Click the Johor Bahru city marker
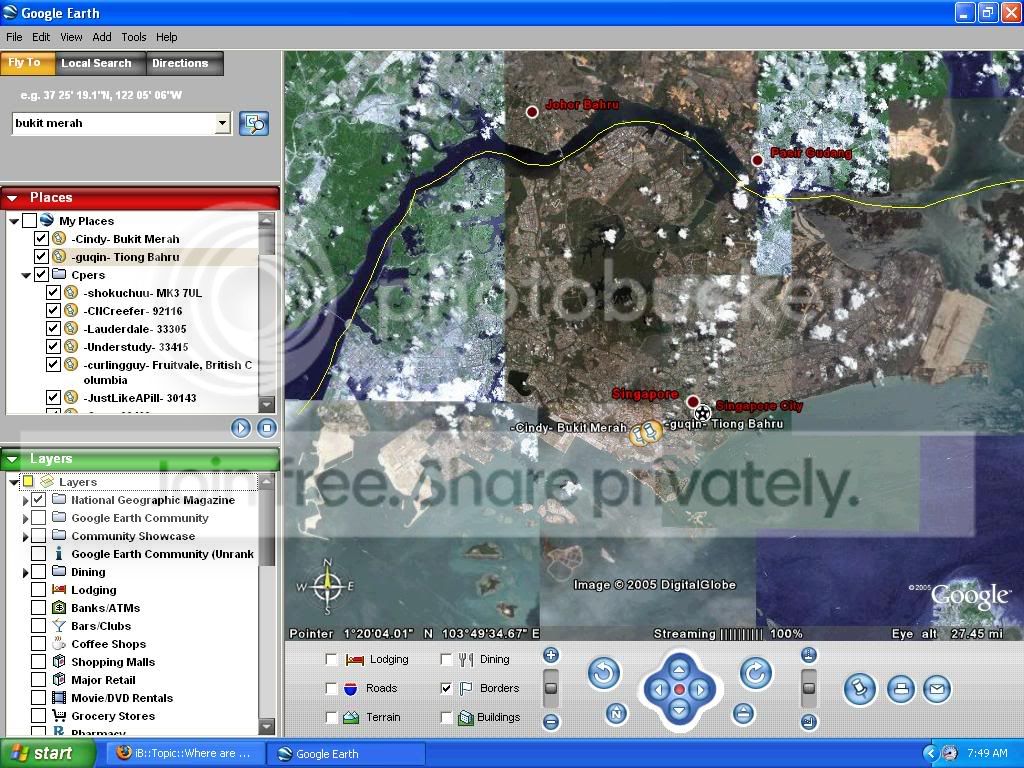1024x768 pixels. 532,112
